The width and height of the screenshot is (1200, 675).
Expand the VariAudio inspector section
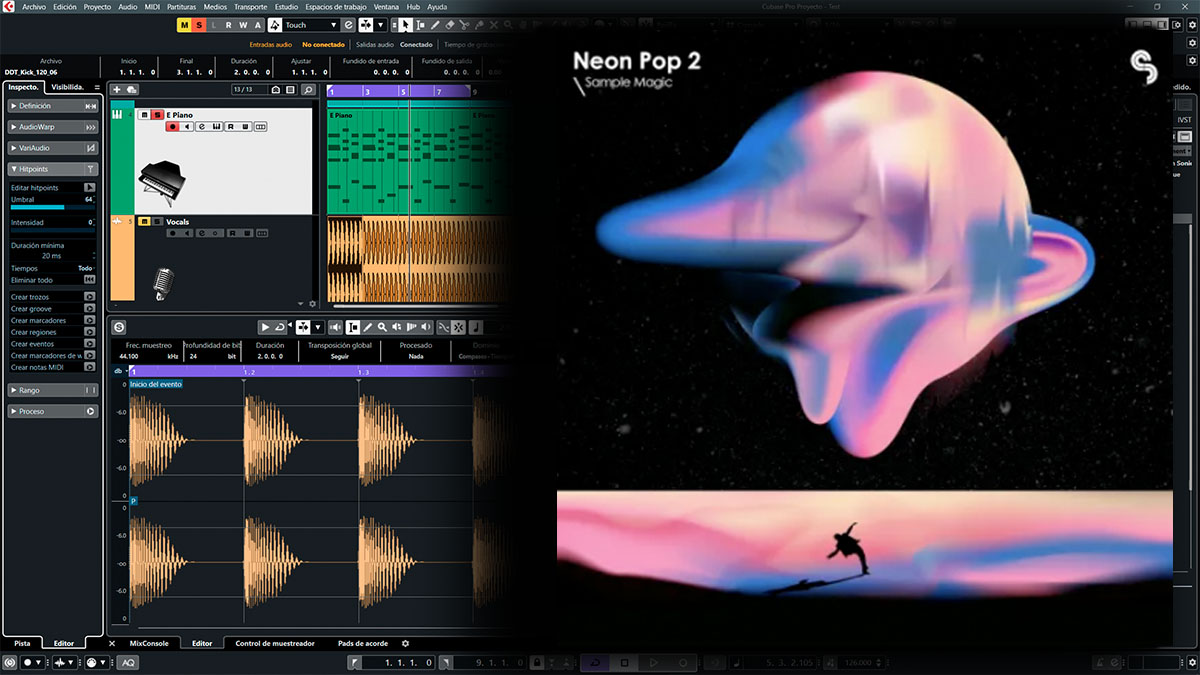(x=54, y=148)
